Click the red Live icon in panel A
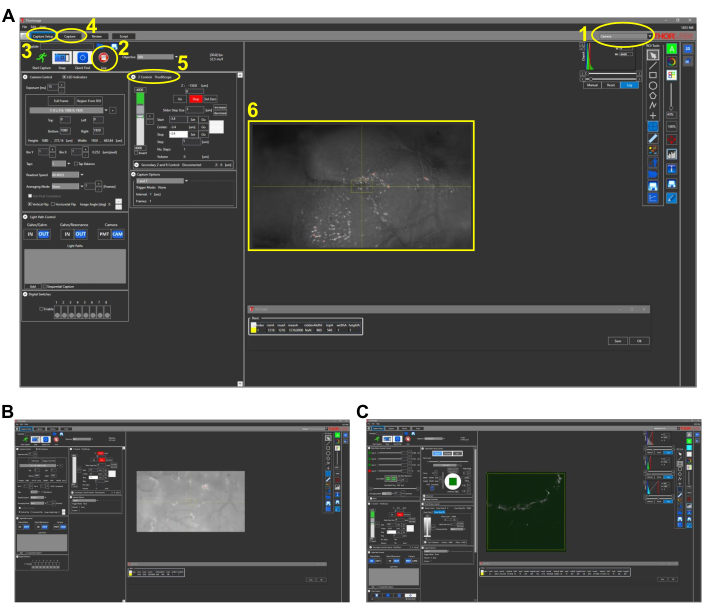The width and height of the screenshot is (704, 615). point(104,57)
